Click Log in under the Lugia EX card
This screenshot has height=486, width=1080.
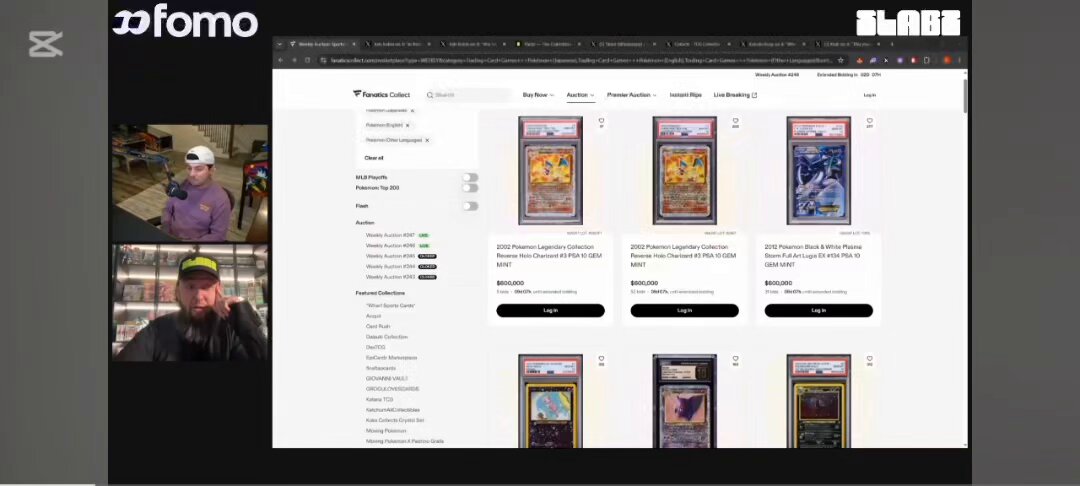coord(818,310)
